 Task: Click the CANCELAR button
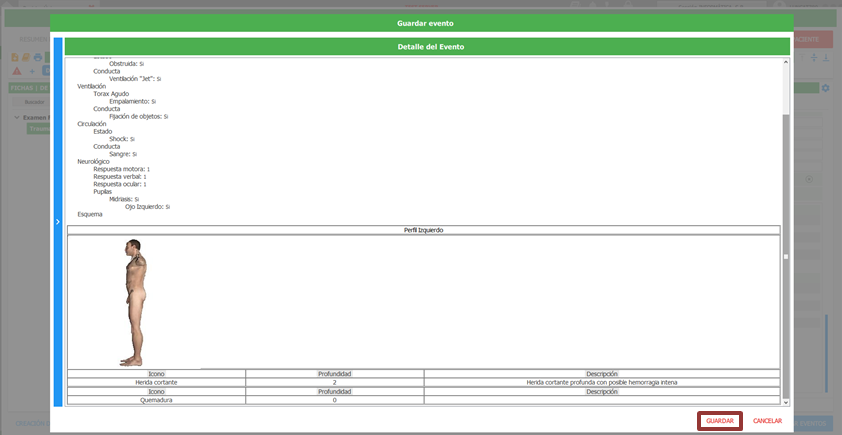(x=767, y=421)
